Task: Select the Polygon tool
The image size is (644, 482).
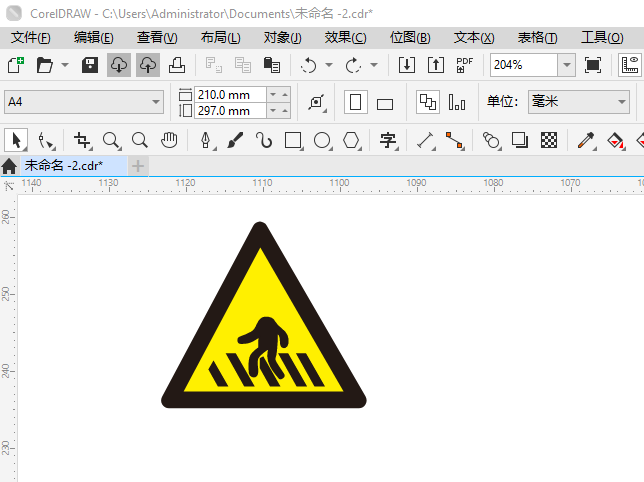Action: [352, 141]
